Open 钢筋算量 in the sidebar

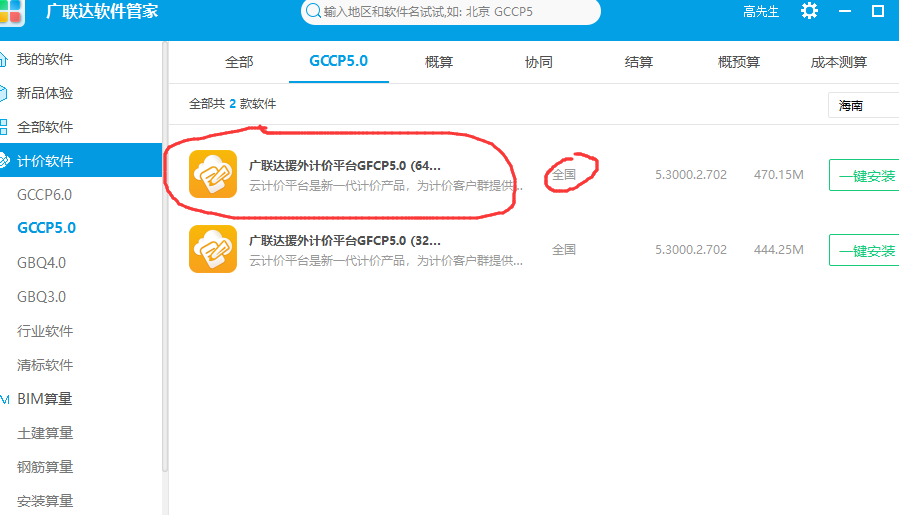45,467
